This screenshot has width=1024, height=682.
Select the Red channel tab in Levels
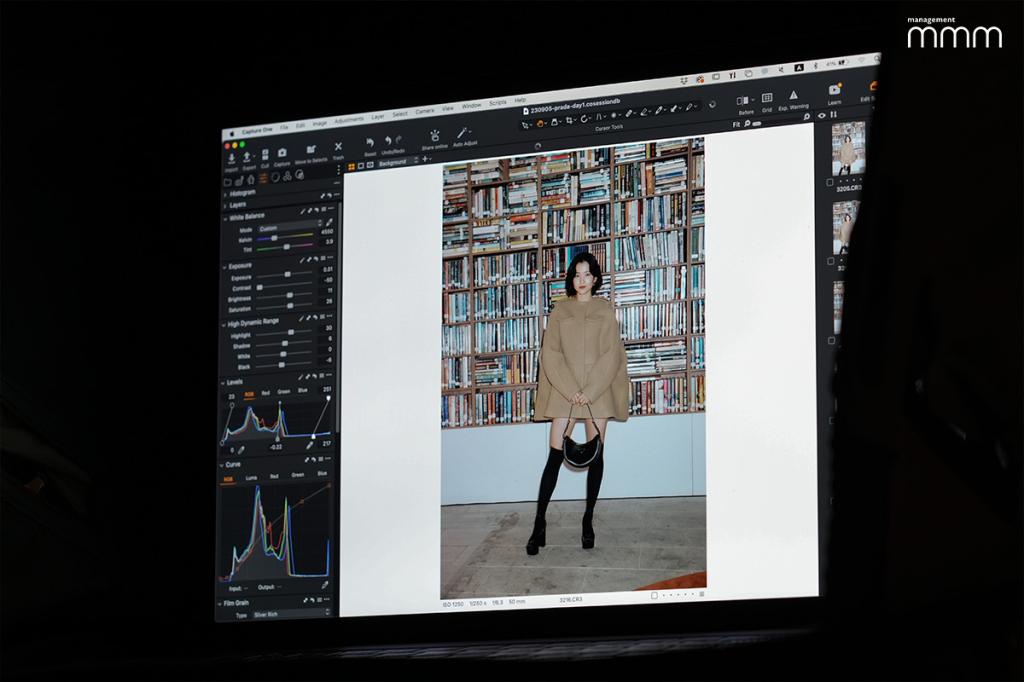[266, 393]
